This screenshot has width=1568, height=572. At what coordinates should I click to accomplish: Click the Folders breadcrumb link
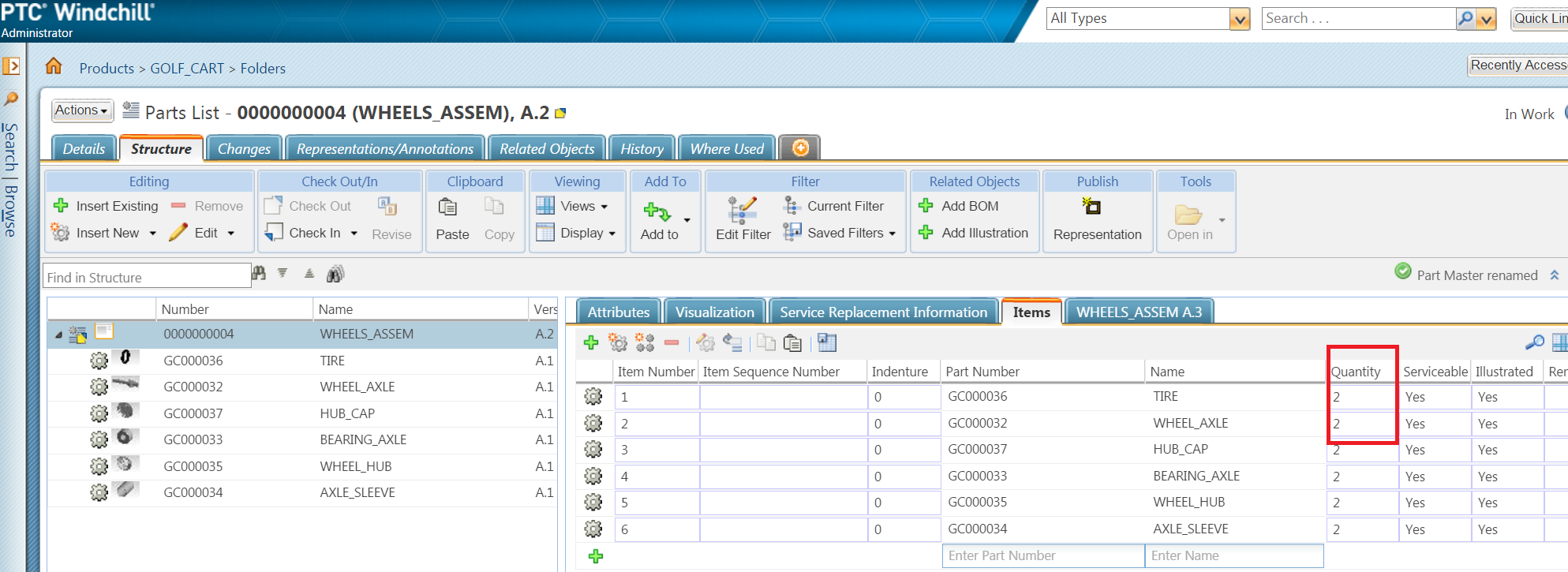pyautogui.click(x=263, y=69)
